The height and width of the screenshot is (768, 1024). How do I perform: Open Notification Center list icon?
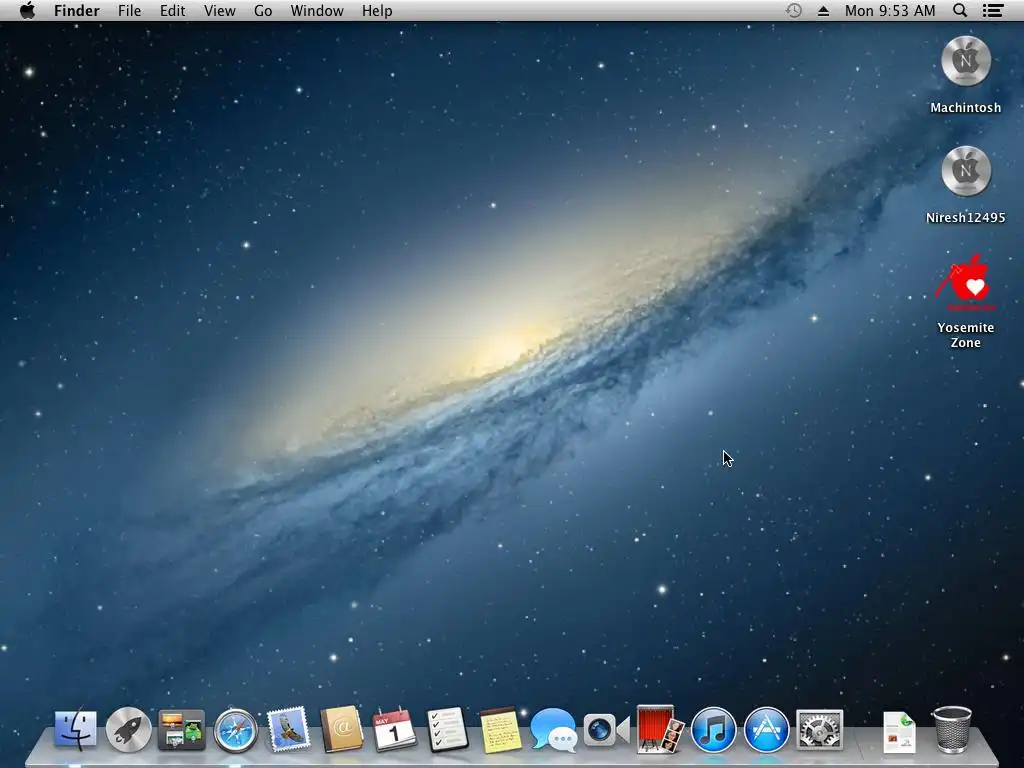993,10
